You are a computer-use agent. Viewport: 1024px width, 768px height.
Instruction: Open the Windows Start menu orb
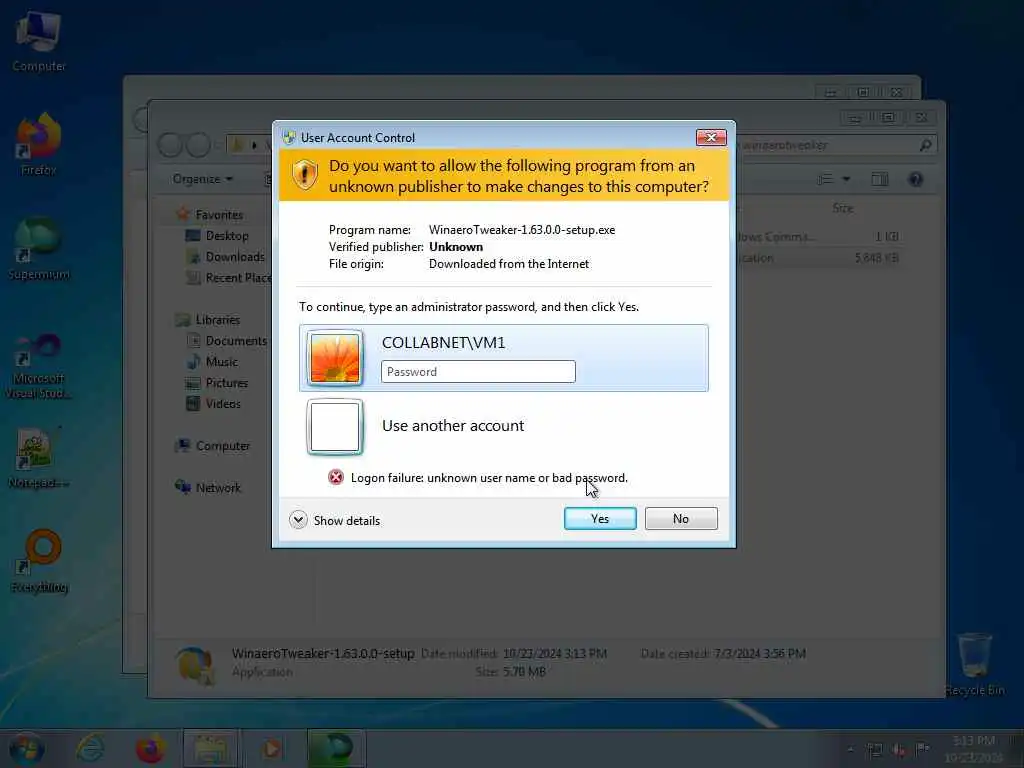click(27, 748)
